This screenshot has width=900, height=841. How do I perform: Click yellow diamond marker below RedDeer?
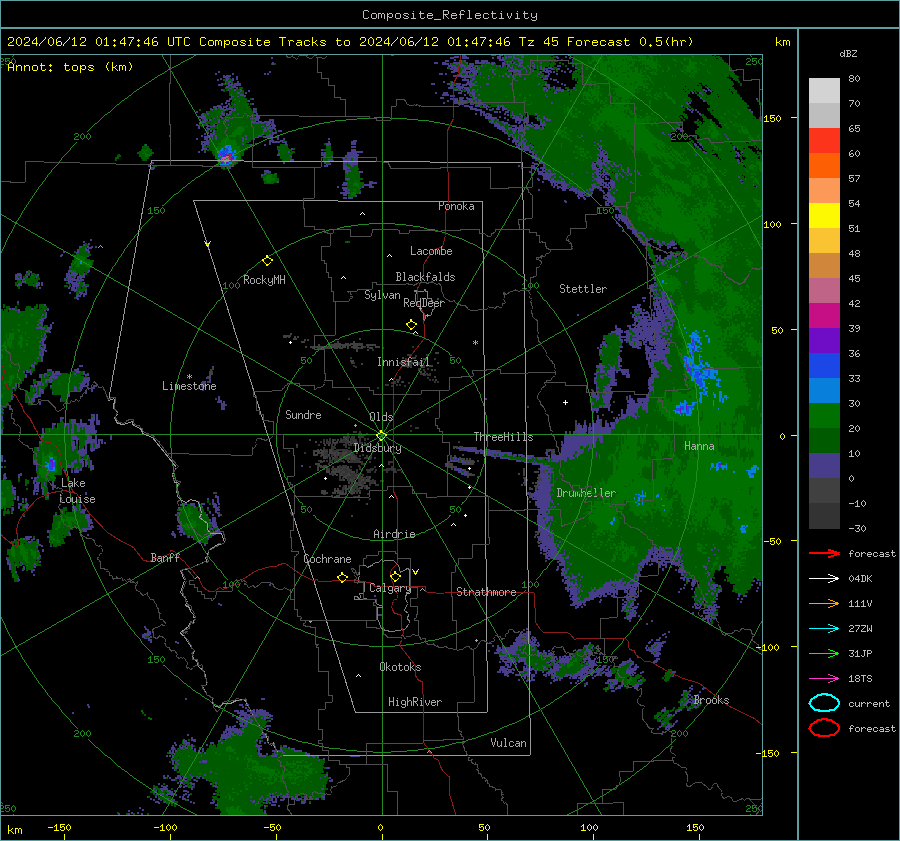[x=411, y=325]
